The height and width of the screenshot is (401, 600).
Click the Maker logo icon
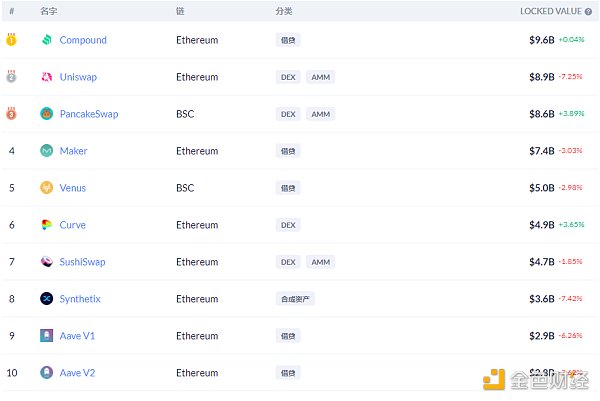click(x=46, y=151)
